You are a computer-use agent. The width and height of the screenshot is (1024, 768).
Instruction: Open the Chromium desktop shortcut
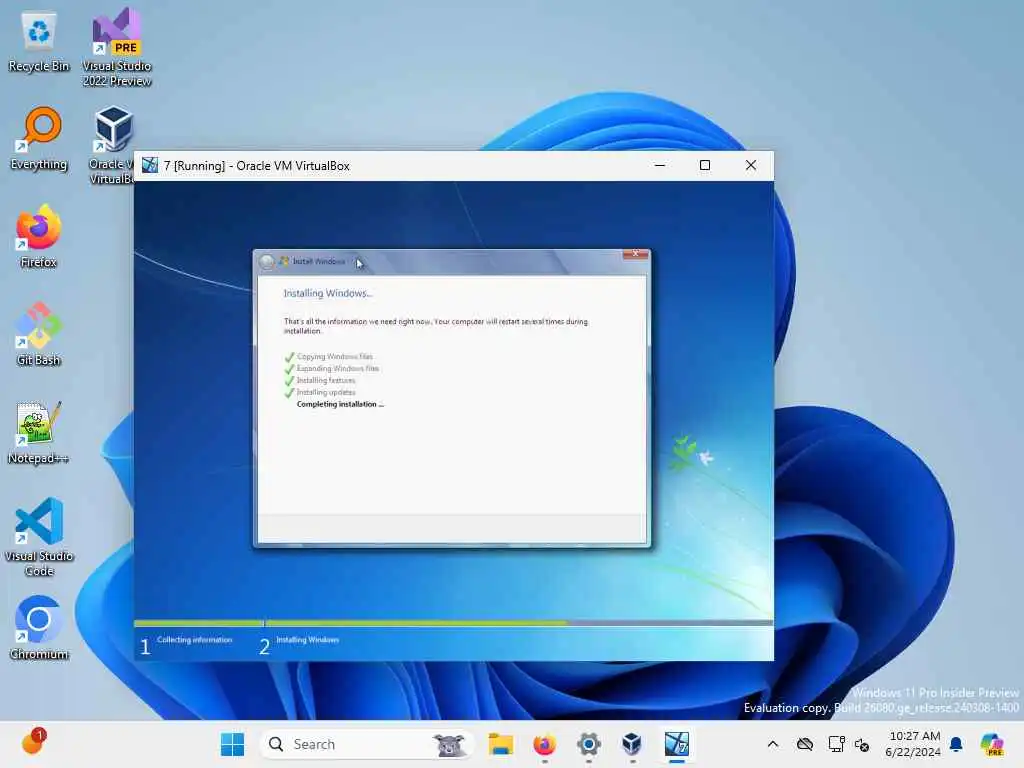click(x=39, y=628)
